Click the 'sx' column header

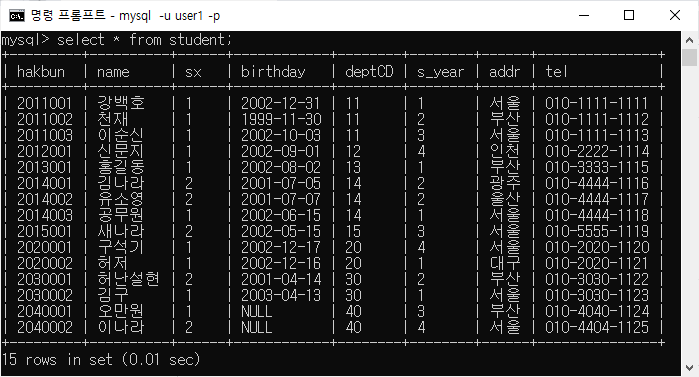point(193,72)
